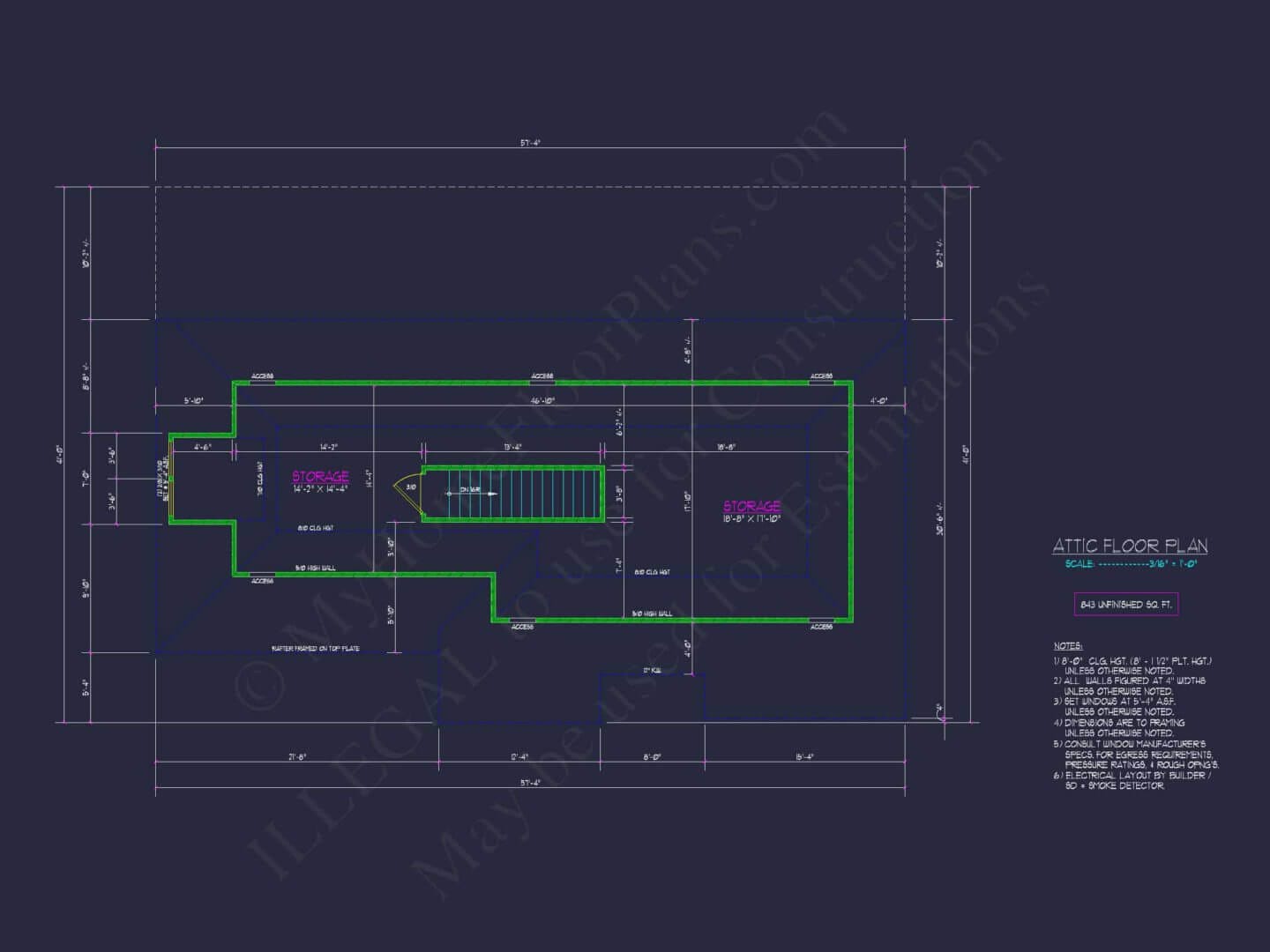Click note 1 about 8'-0" CLG. HGT.
Viewport: 1270px width, 952px height.
[x=1132, y=666]
